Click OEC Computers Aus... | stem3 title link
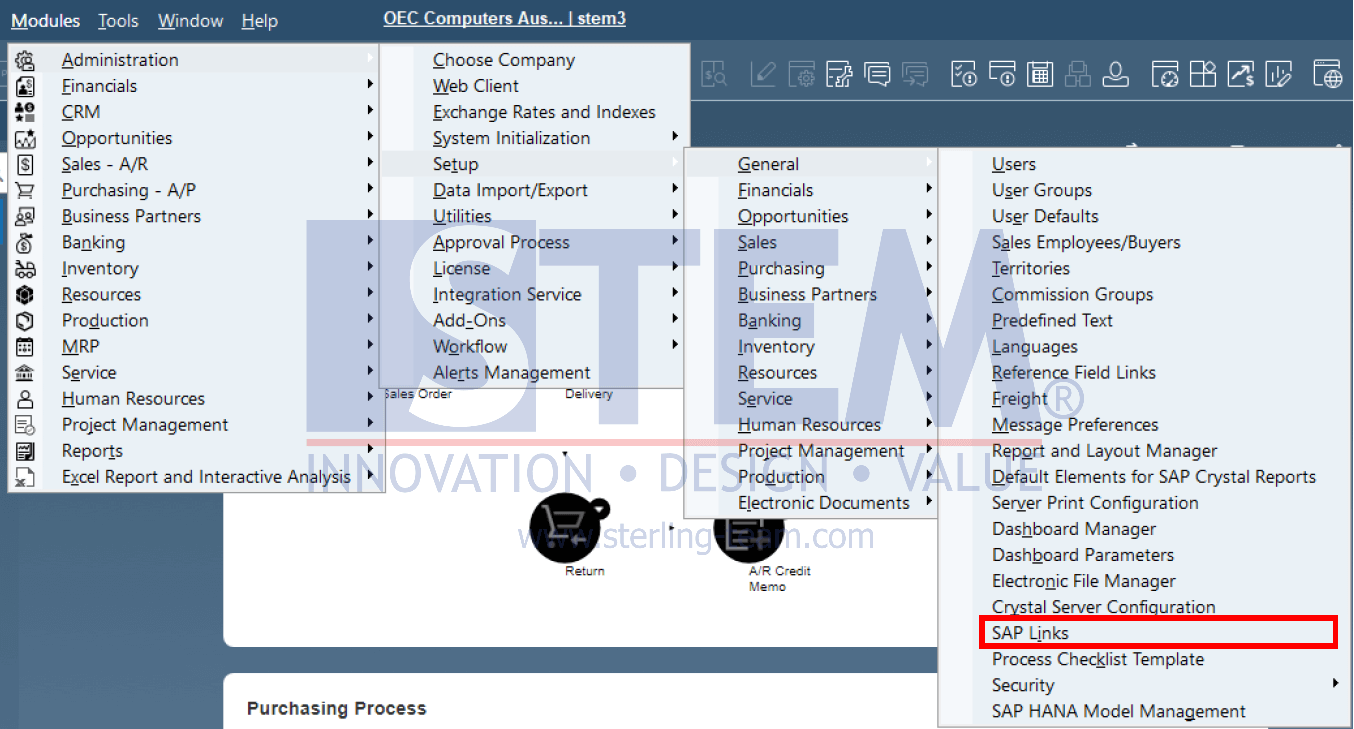 coord(505,19)
